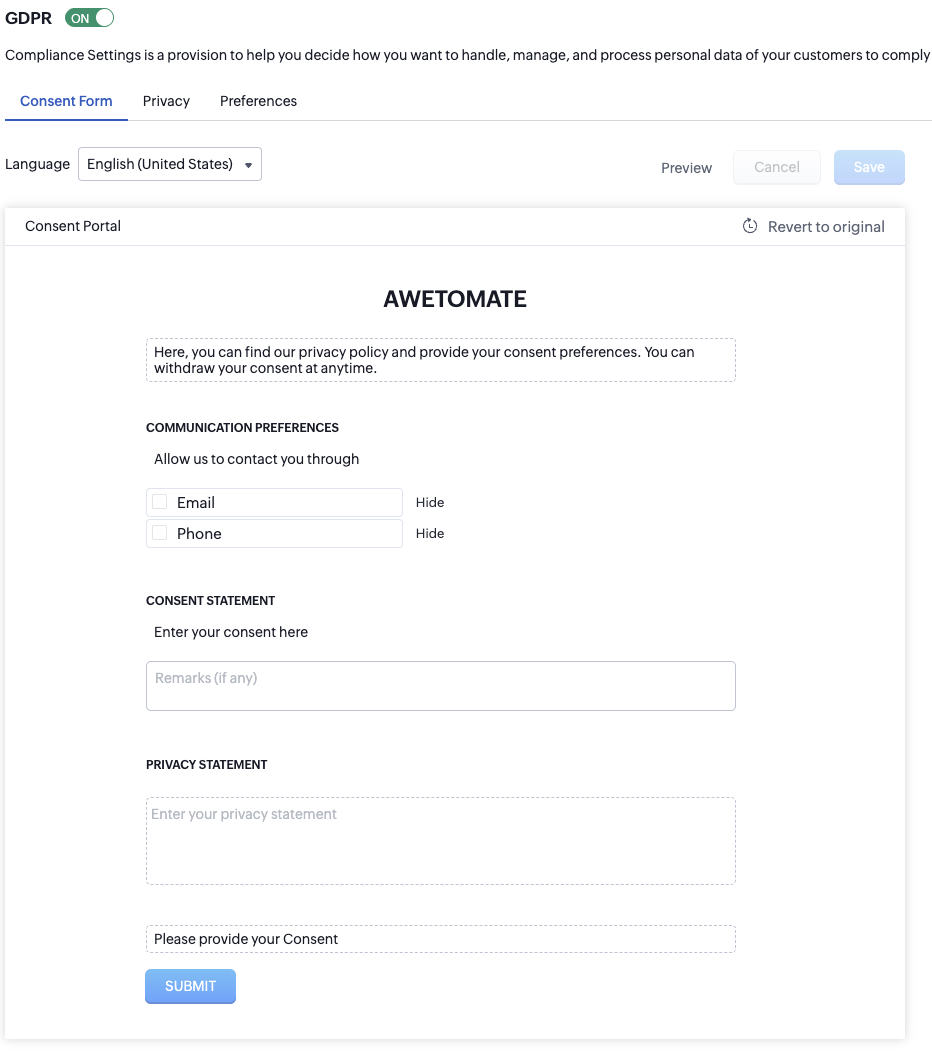The width and height of the screenshot is (932, 1062).
Task: Edit the 'Please provide your Consent' field
Action: tap(440, 939)
